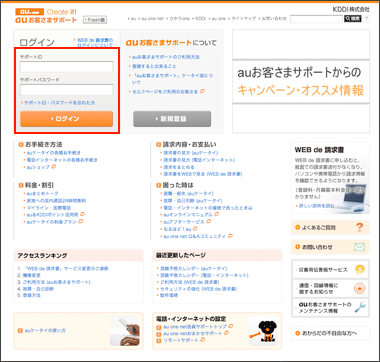The height and width of the screenshot is (362, 380).
Task: Open WEB de 請求書のログインについて link
Action: (x=94, y=43)
